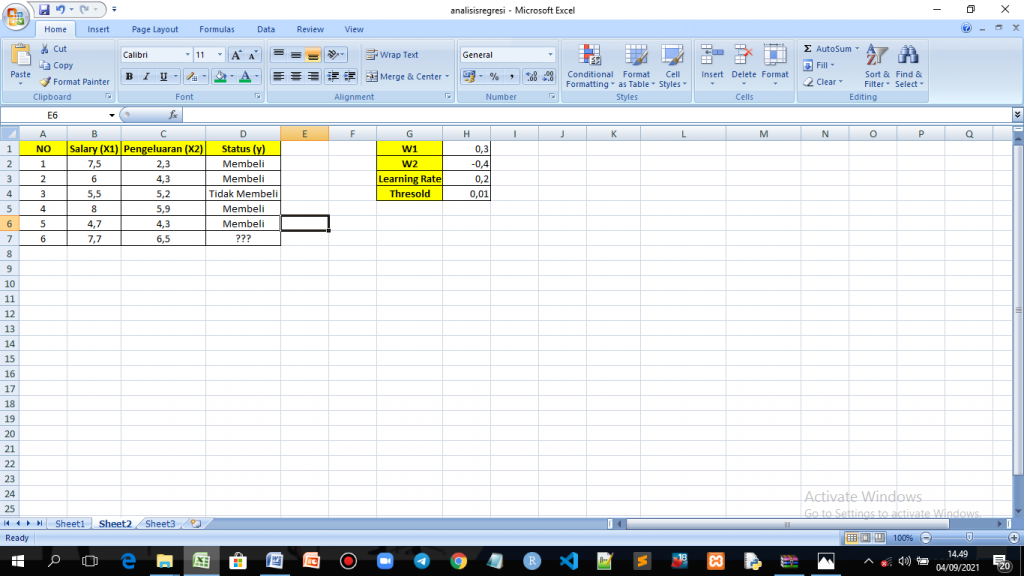The height and width of the screenshot is (576, 1024).
Task: Open Conditional Formatting gallery
Action: click(590, 65)
